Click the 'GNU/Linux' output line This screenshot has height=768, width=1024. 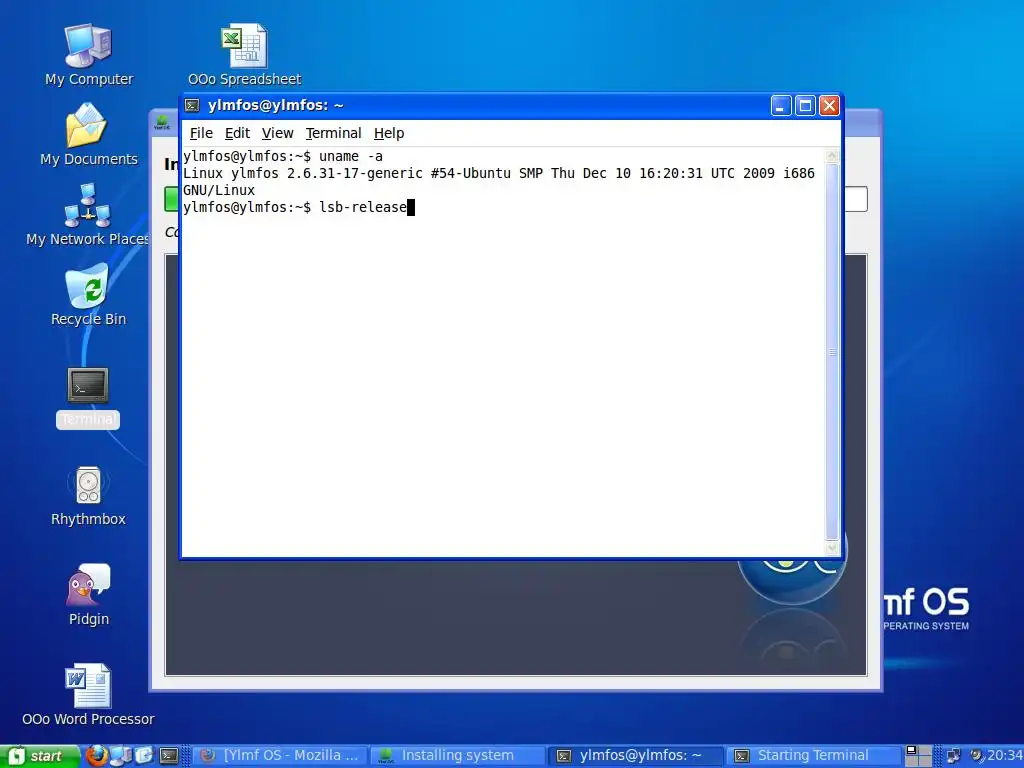(x=219, y=190)
